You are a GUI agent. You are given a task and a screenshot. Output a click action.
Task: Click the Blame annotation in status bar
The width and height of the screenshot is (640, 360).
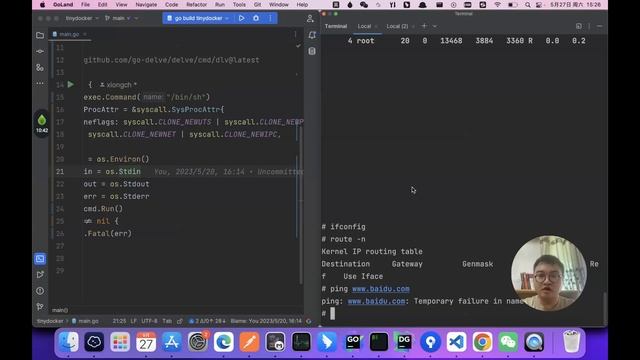(266, 321)
